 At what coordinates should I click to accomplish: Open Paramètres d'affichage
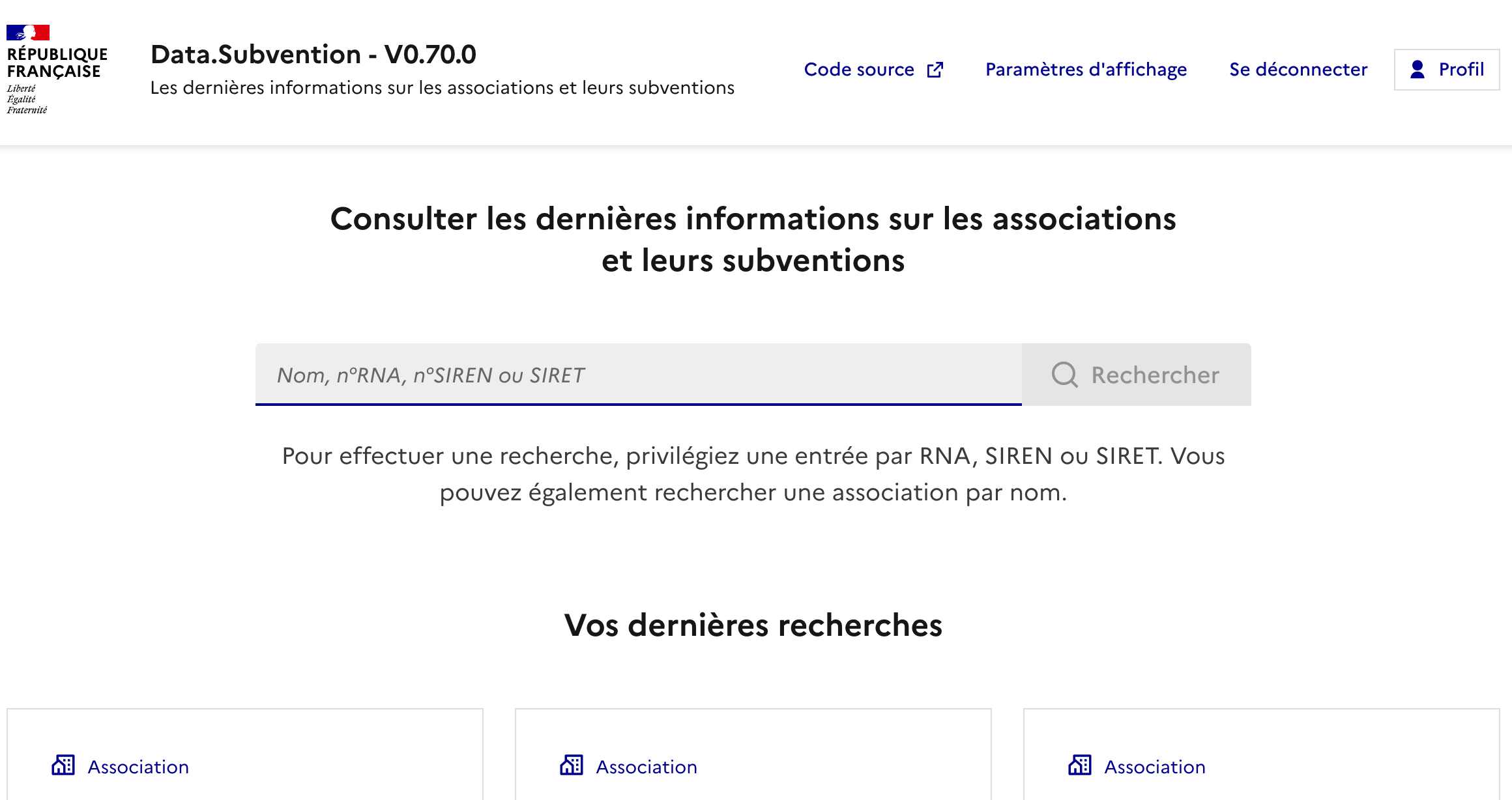point(1086,70)
